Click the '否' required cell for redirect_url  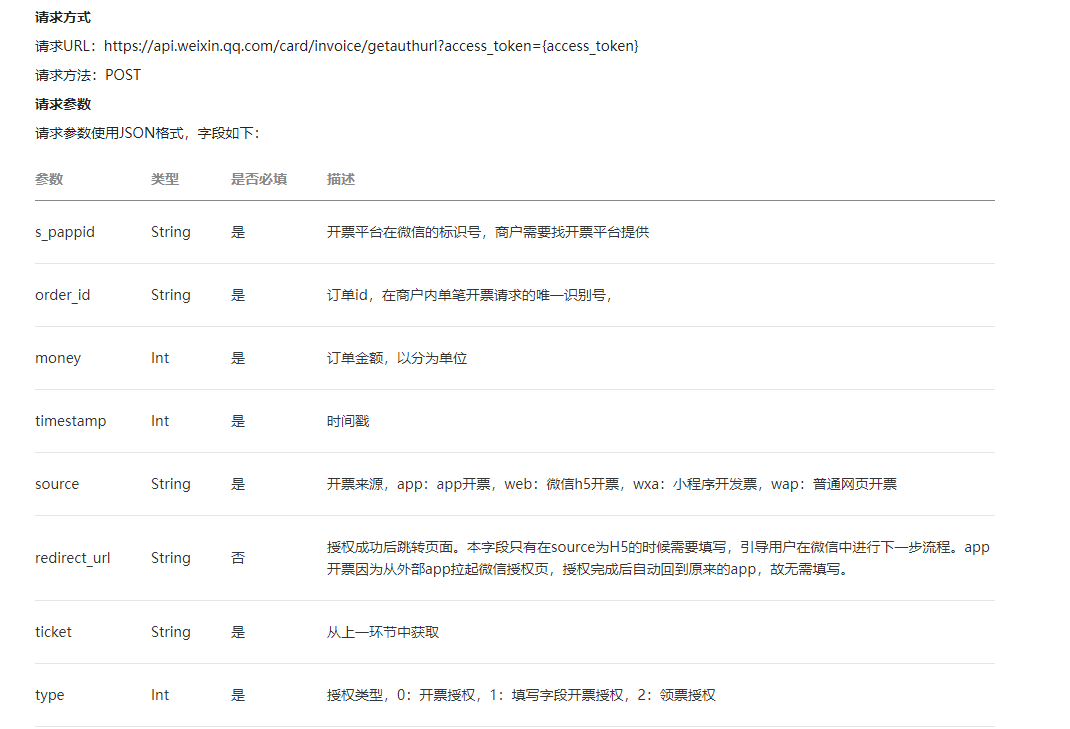[x=237, y=558]
